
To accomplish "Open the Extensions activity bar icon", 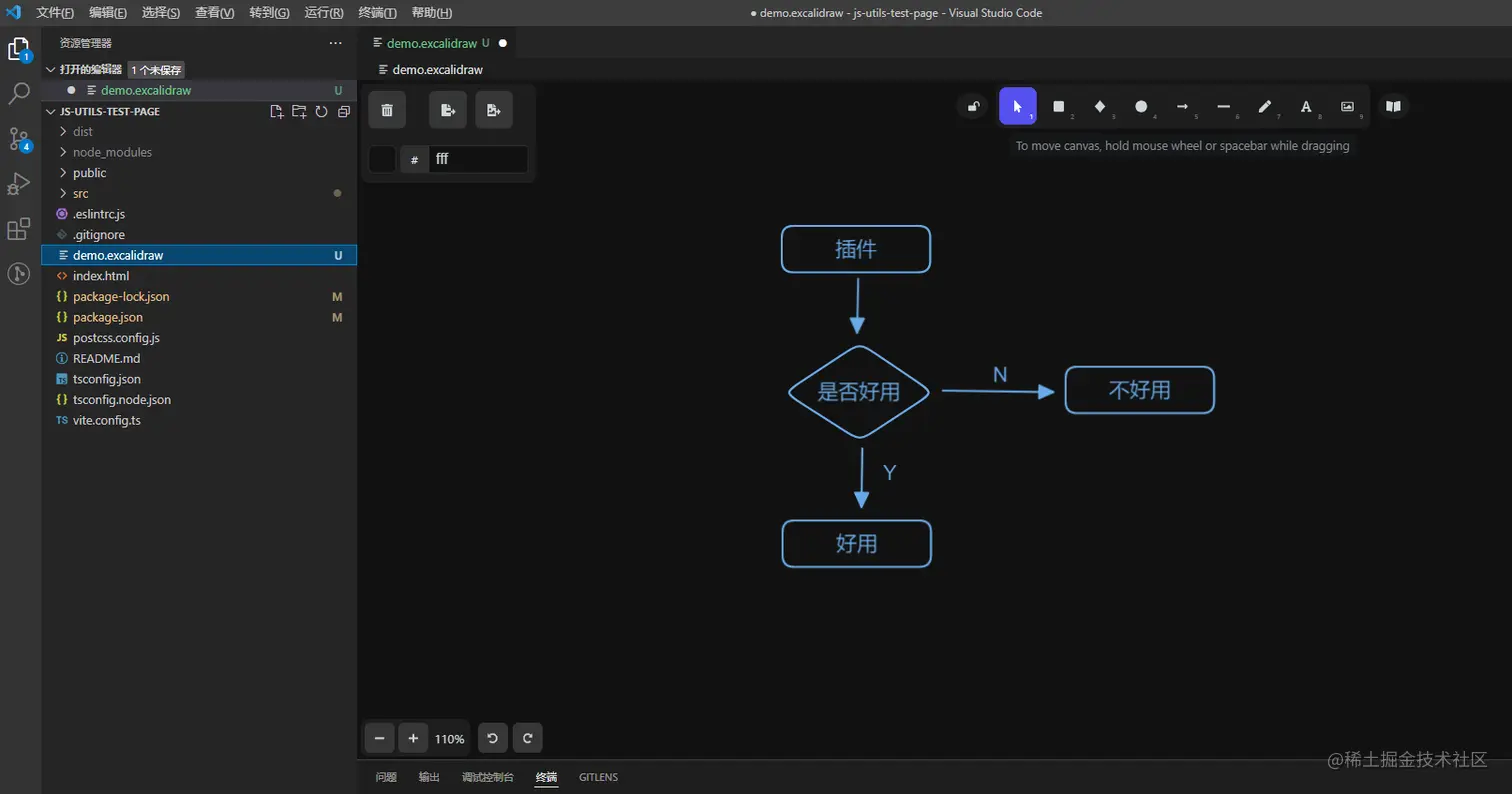I will click(19, 229).
